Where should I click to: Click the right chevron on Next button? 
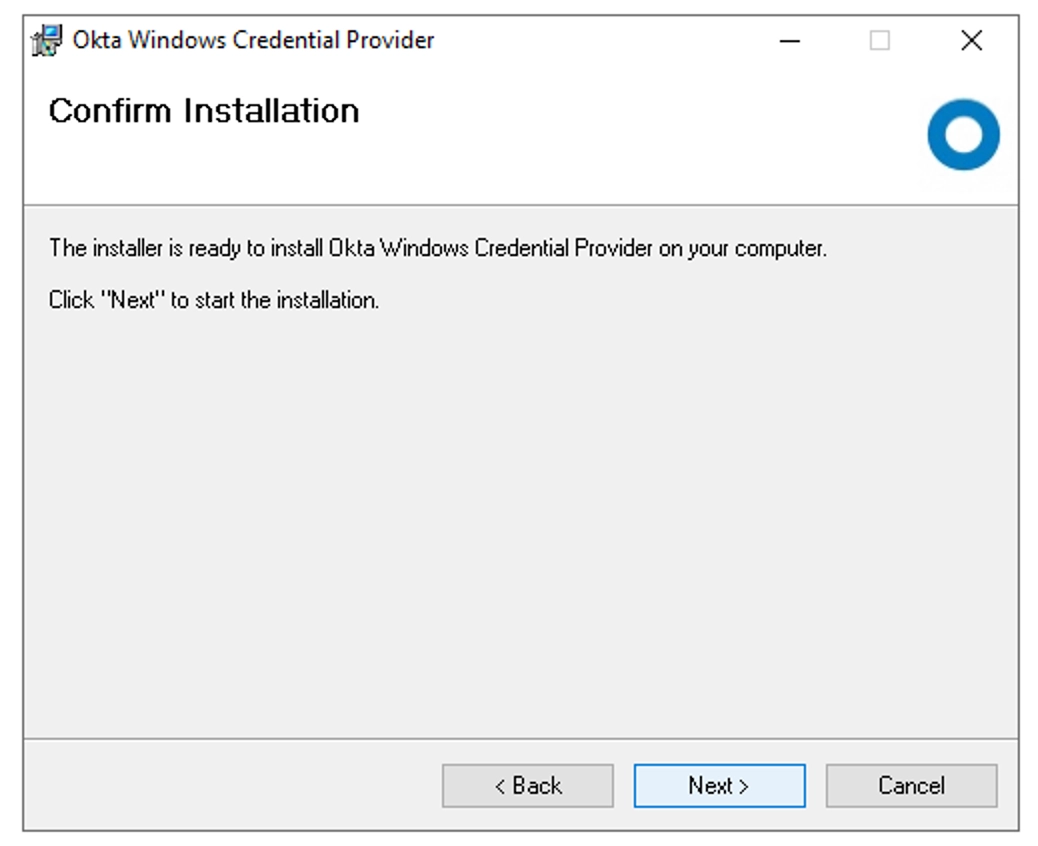click(743, 786)
